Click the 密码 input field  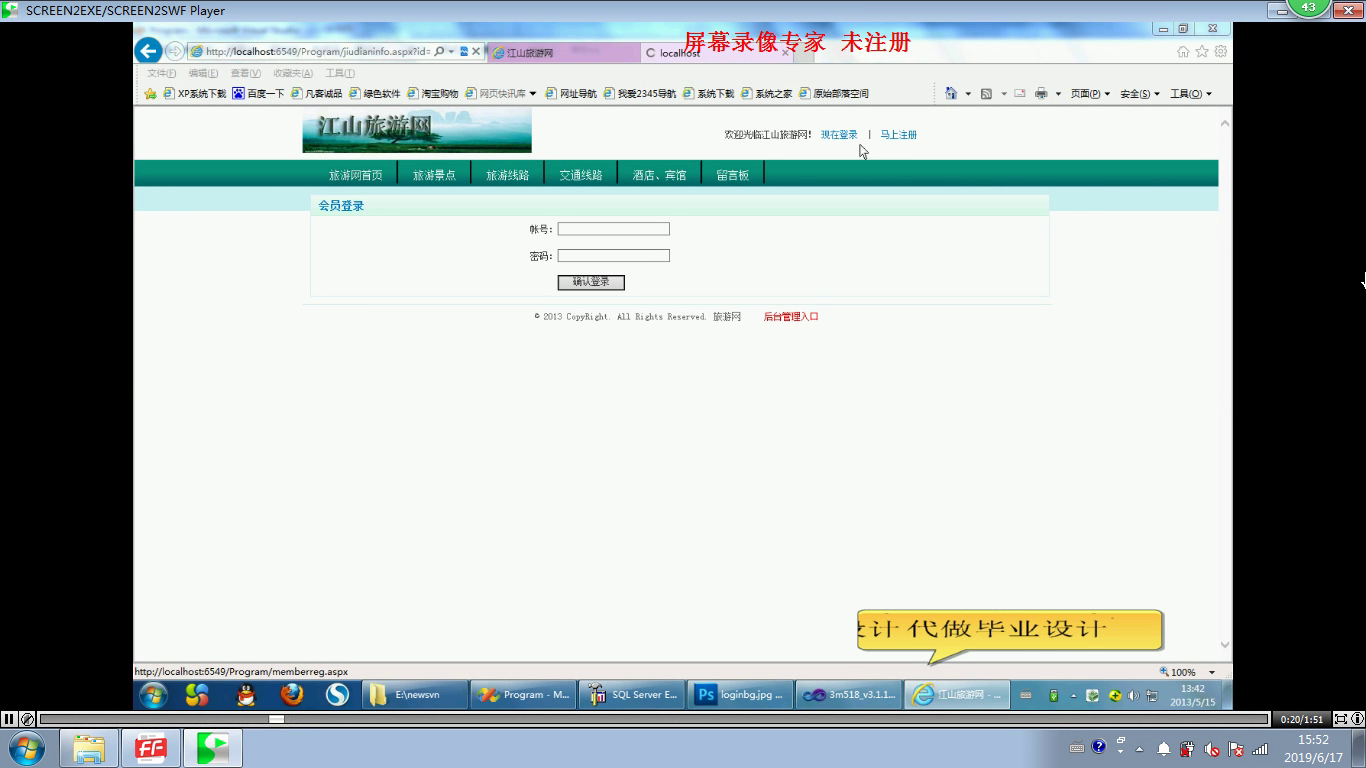point(613,256)
